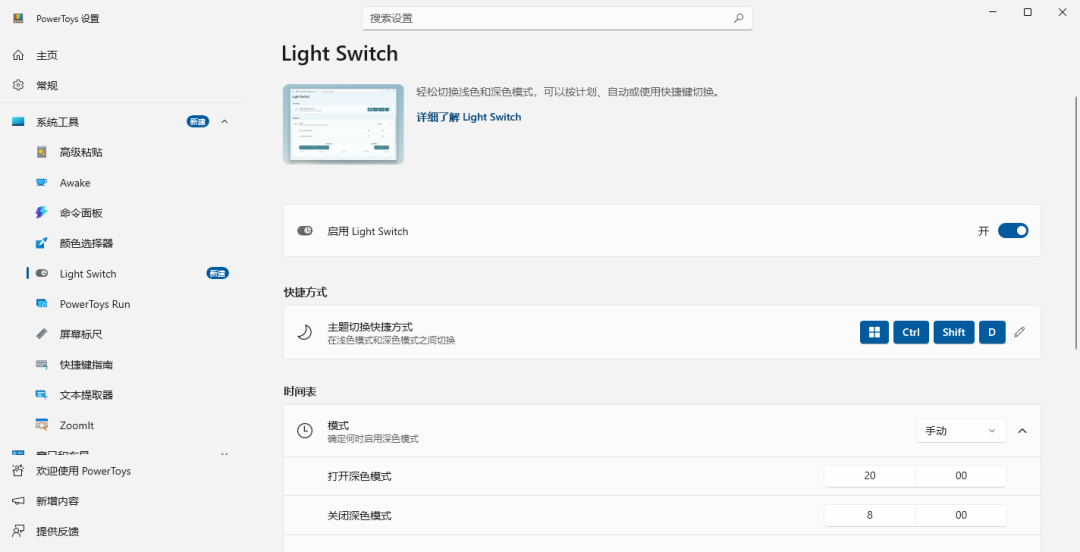Select the PowerToys Run icon in sidebar

(x=41, y=304)
